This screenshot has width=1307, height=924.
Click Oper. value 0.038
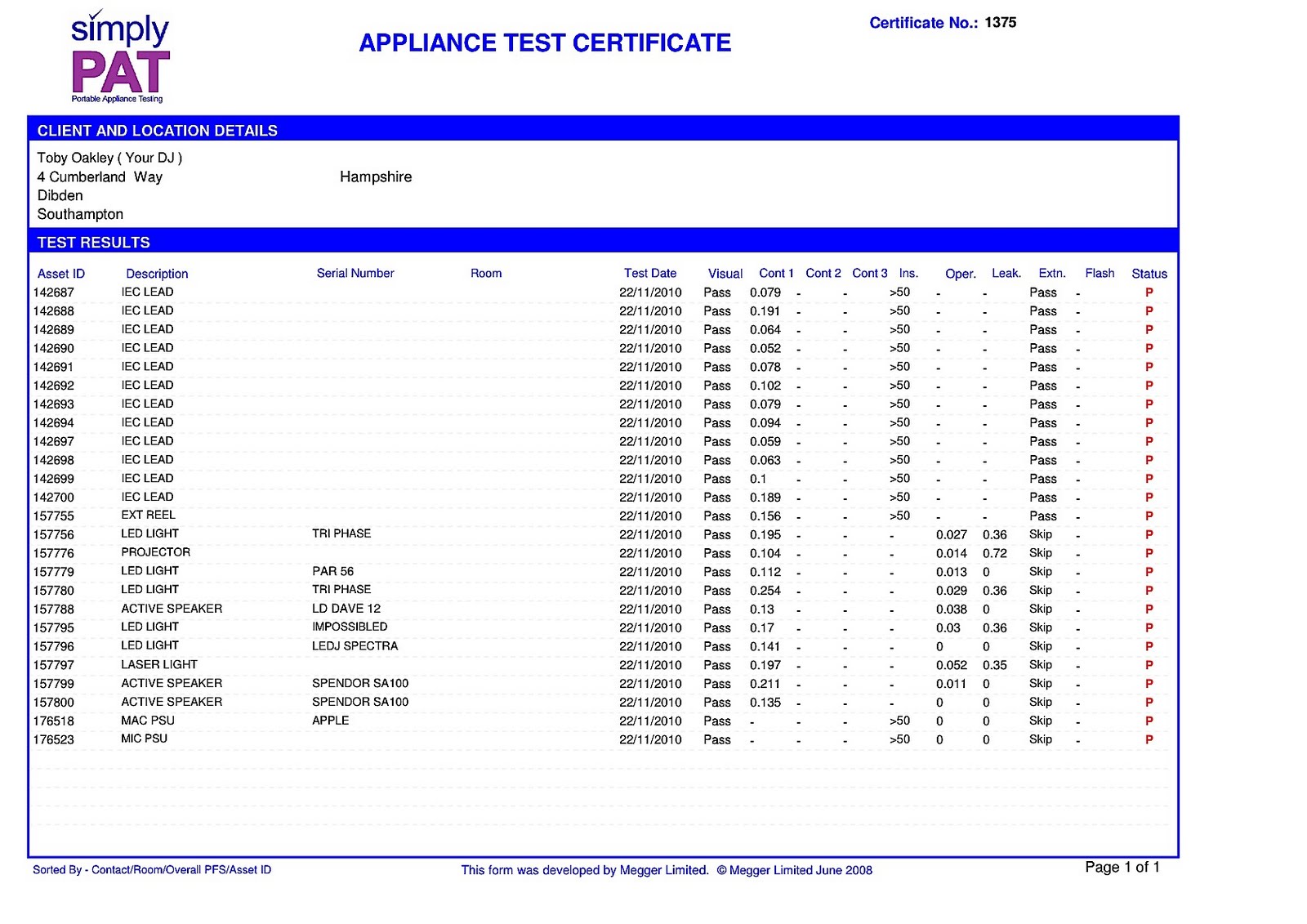(x=952, y=609)
